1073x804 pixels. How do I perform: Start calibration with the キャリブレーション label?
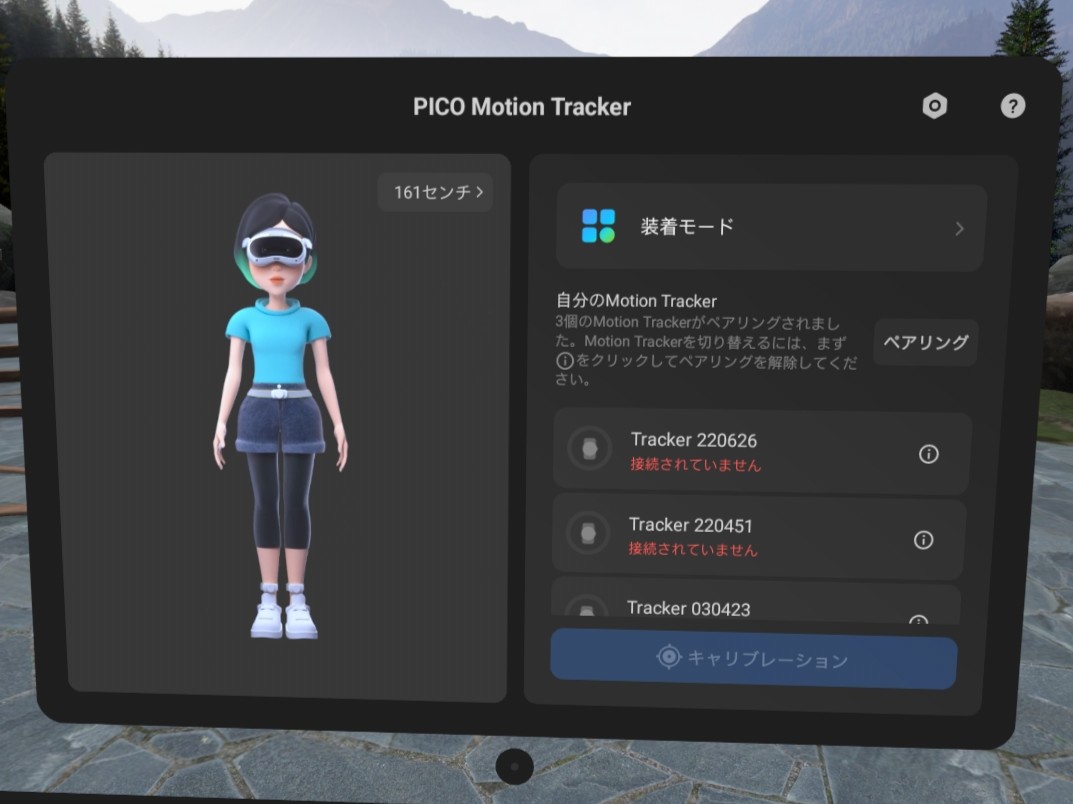click(x=767, y=660)
